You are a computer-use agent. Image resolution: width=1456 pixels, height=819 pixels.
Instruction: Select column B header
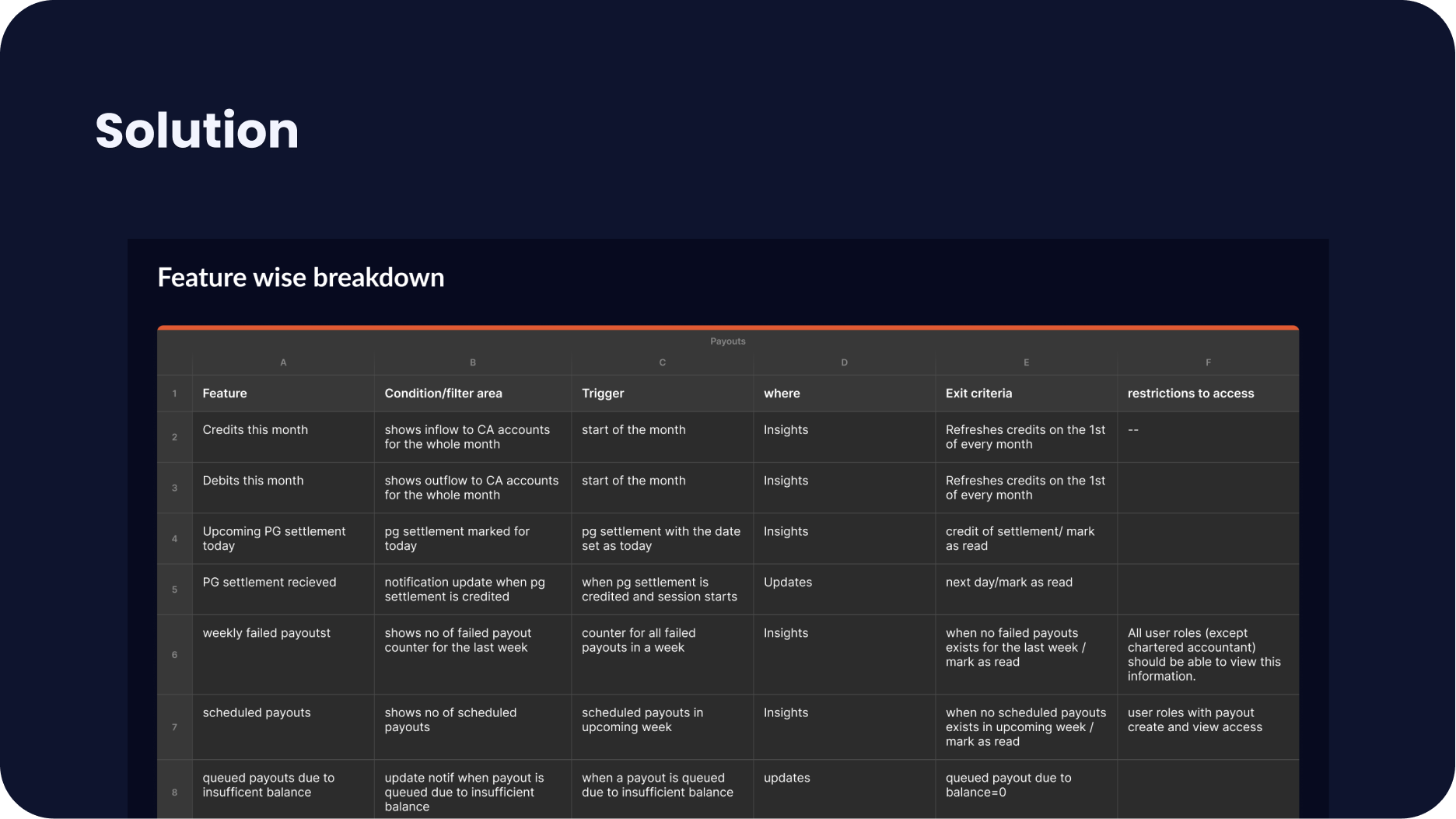point(472,362)
